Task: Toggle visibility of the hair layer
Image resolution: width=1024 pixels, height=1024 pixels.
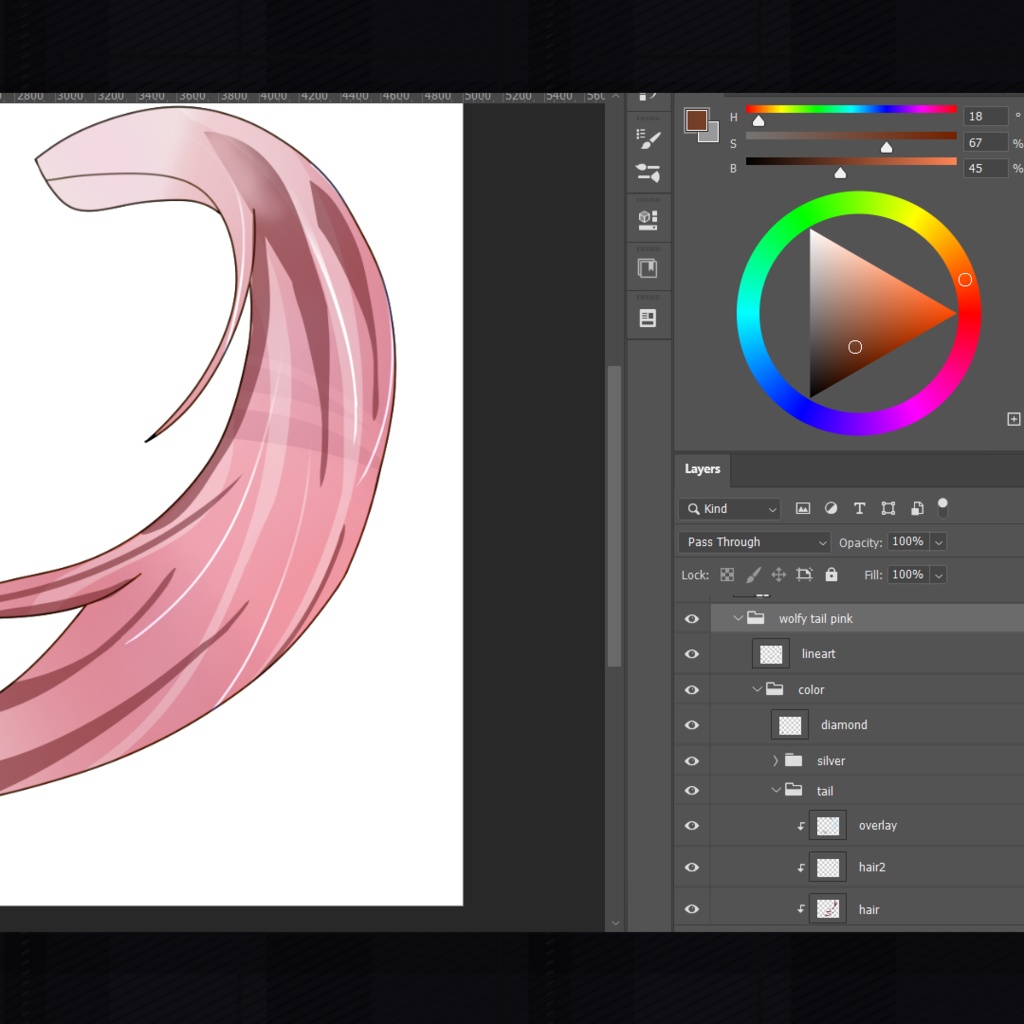Action: [x=692, y=909]
